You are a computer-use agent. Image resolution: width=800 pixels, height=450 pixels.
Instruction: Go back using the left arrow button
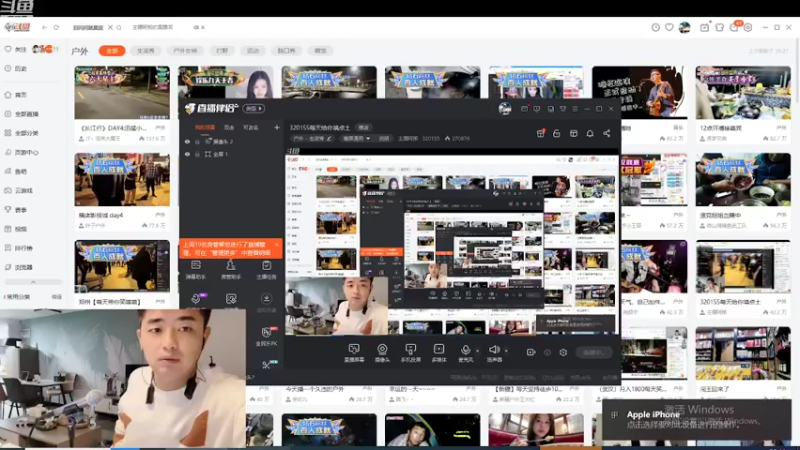pos(44,28)
